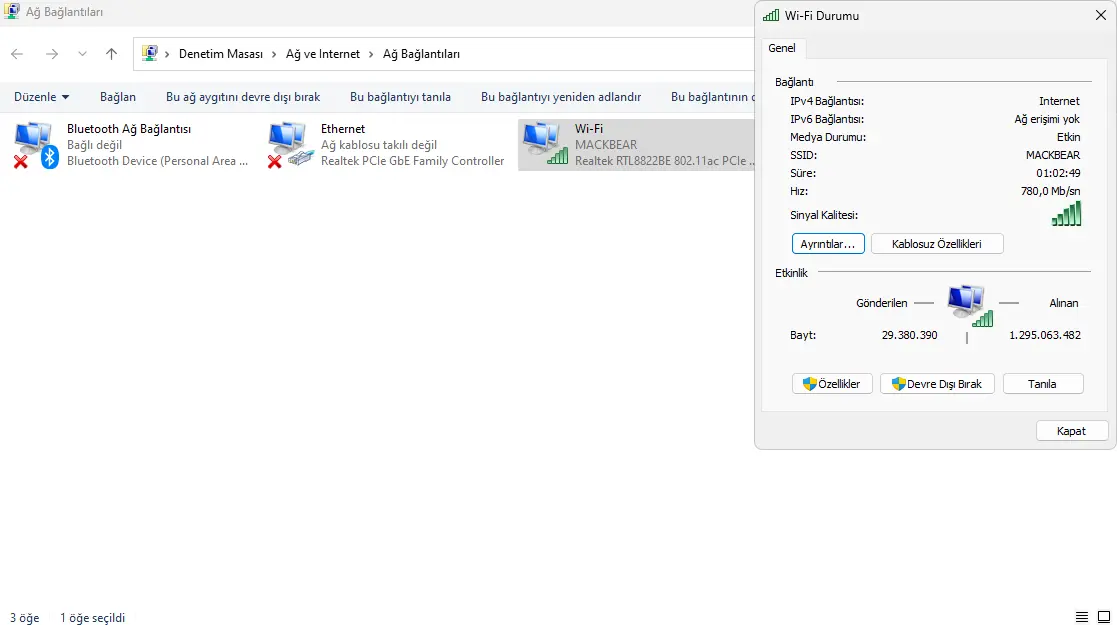Click the Ethernet connection name

click(343, 129)
